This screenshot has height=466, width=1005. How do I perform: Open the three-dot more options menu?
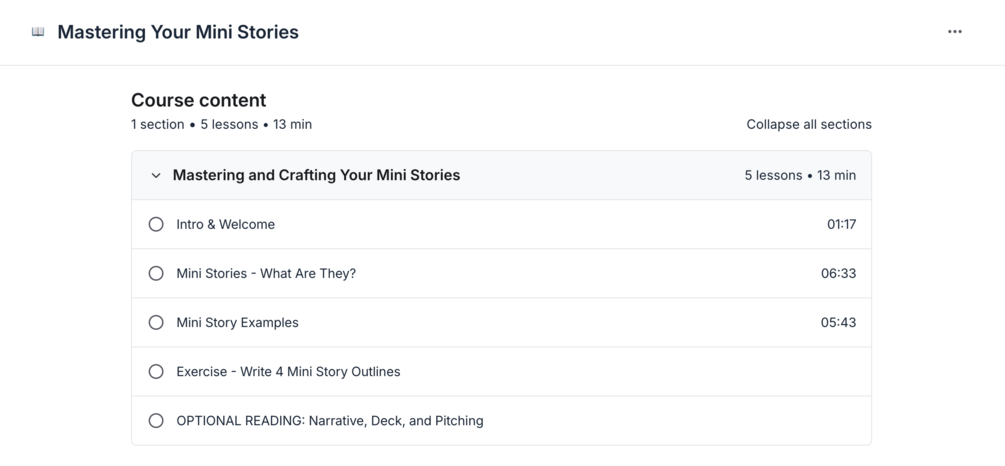tap(955, 32)
